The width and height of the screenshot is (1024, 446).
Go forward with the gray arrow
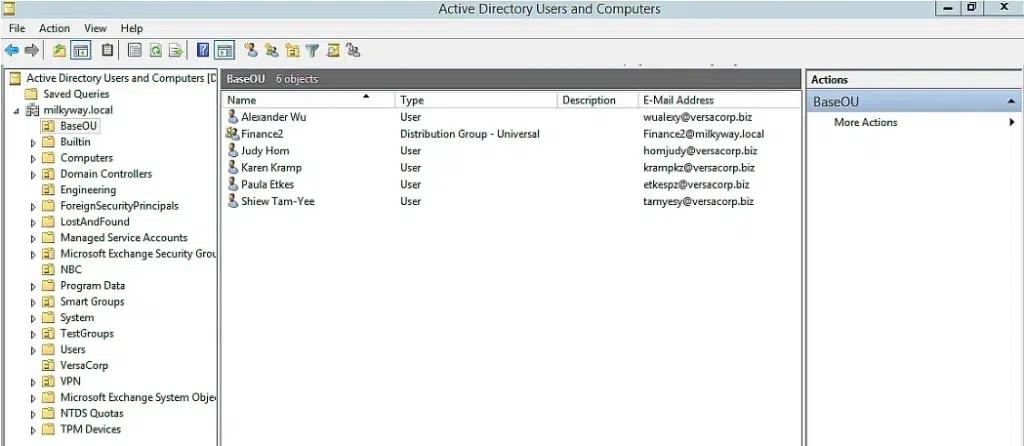pos(31,50)
